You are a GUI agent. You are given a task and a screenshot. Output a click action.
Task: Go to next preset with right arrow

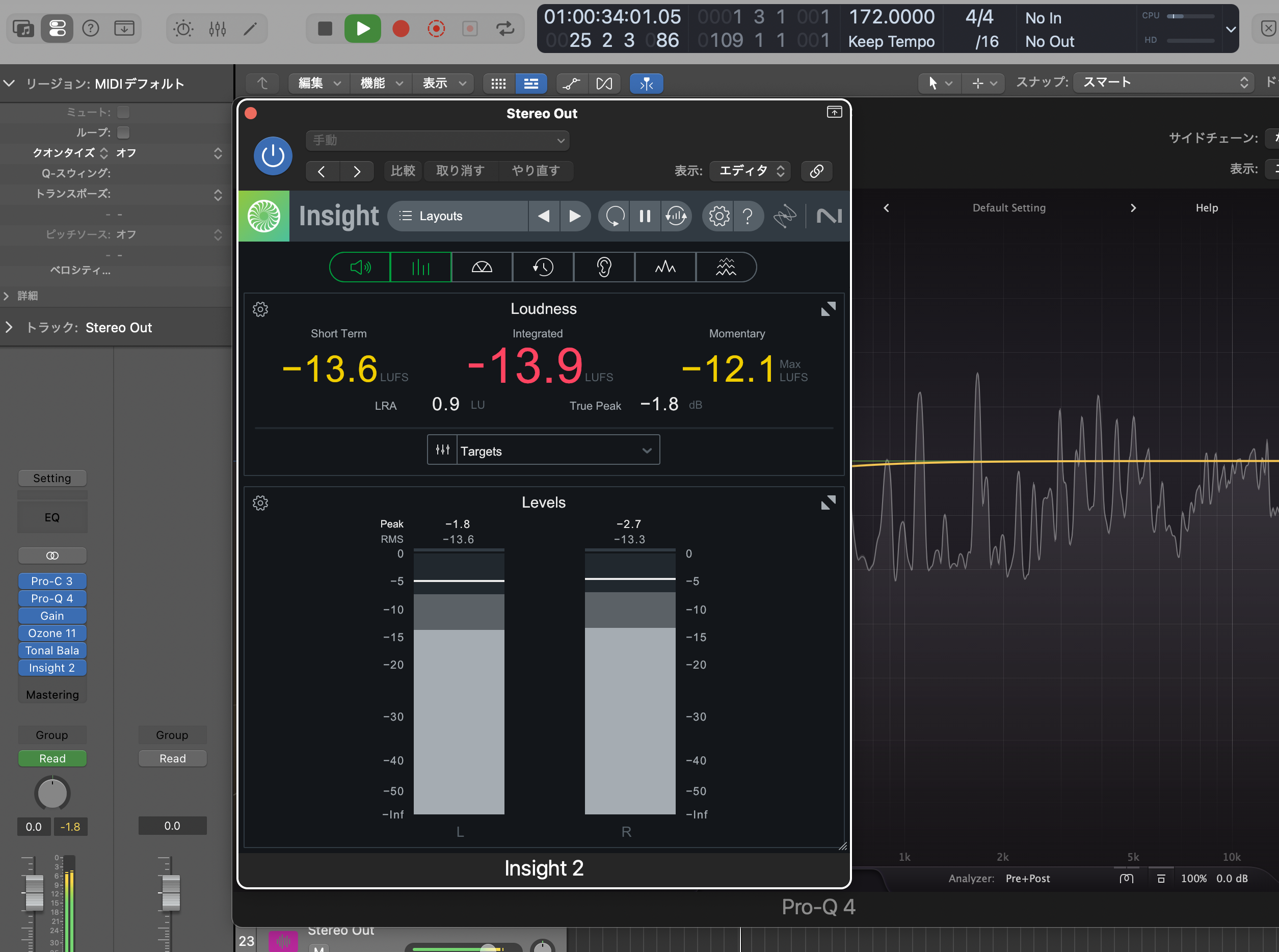click(x=357, y=171)
